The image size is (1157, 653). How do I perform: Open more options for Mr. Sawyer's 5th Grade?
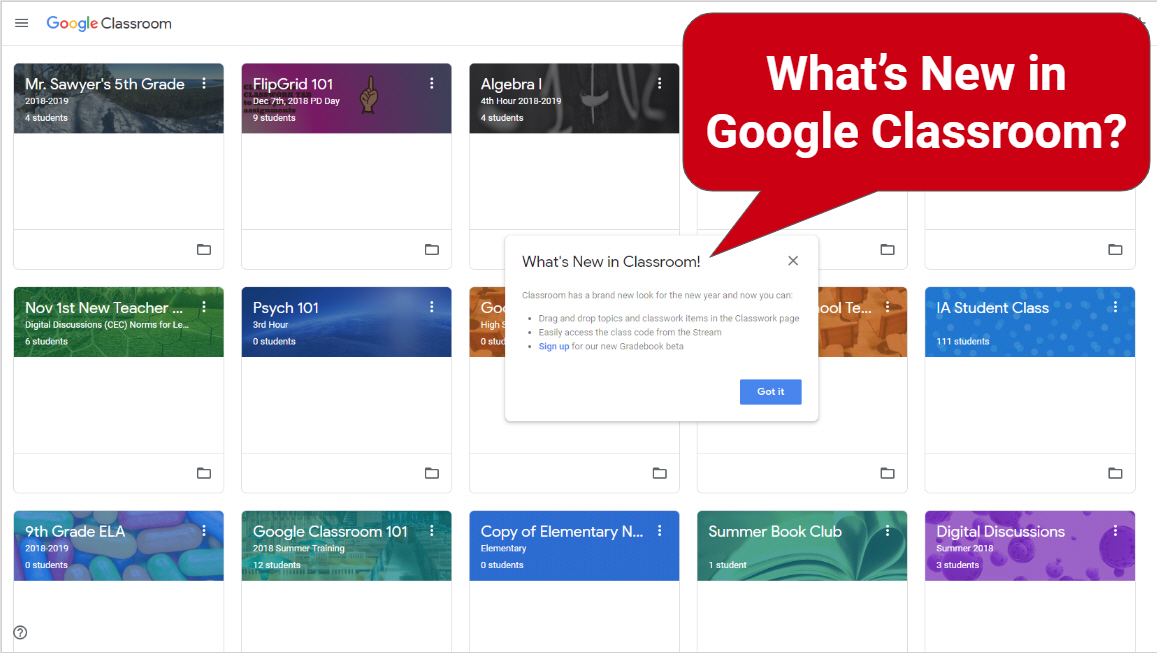204,84
